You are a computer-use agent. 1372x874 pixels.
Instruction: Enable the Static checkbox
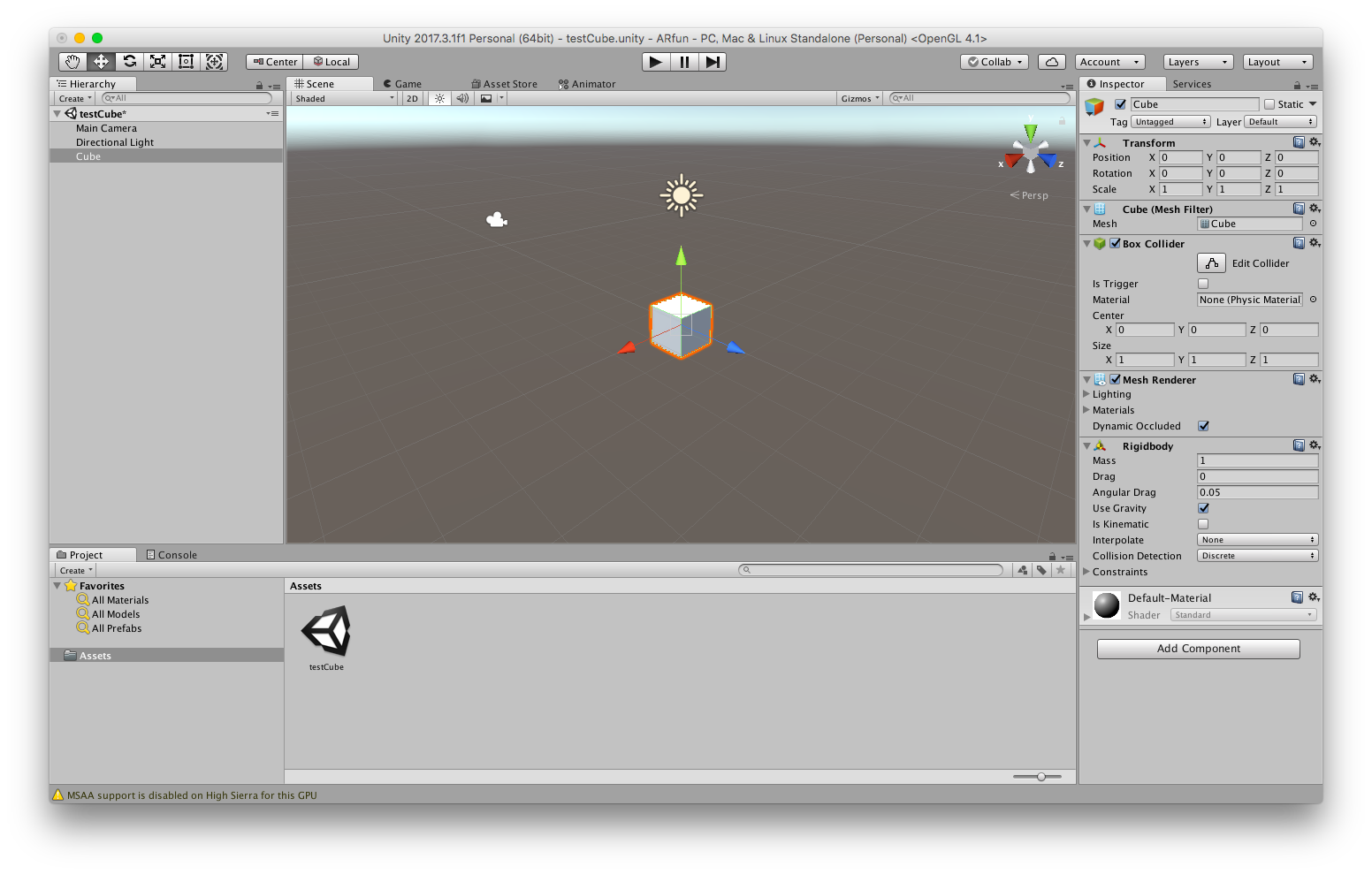(x=1269, y=104)
